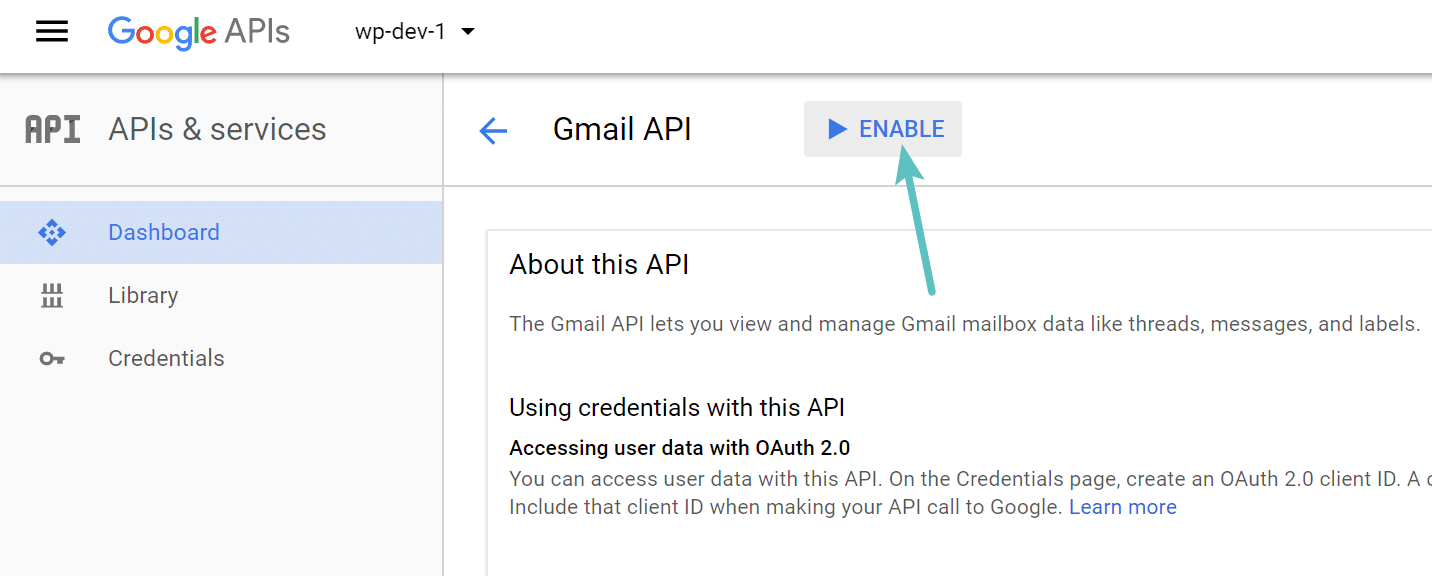Image resolution: width=1432 pixels, height=576 pixels.
Task: Click the Learn more link
Action: click(1122, 507)
